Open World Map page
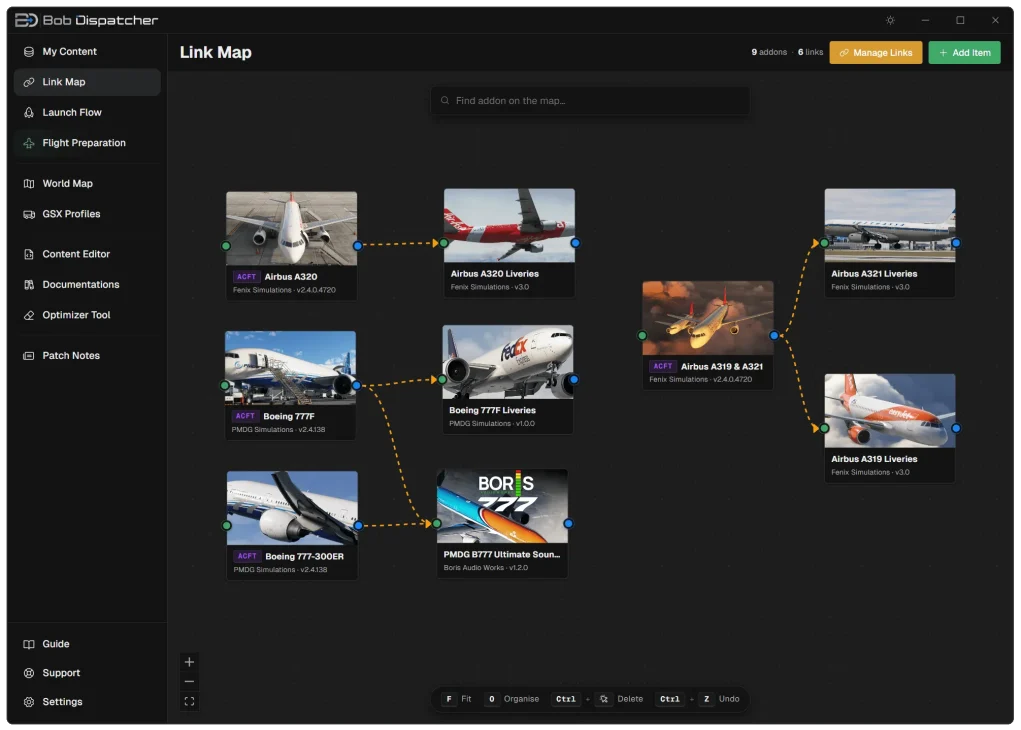 pyautogui.click(x=87, y=184)
